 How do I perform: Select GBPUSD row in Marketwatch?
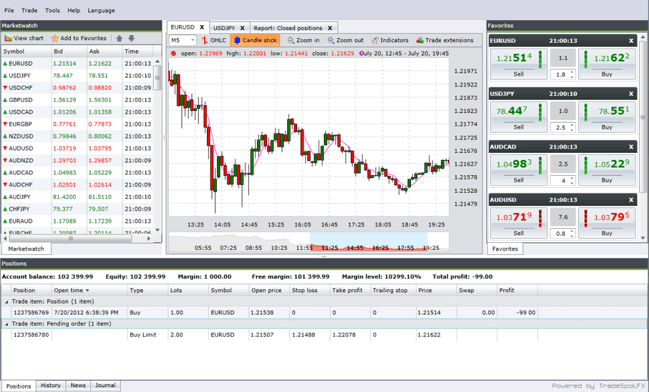[x=77, y=100]
